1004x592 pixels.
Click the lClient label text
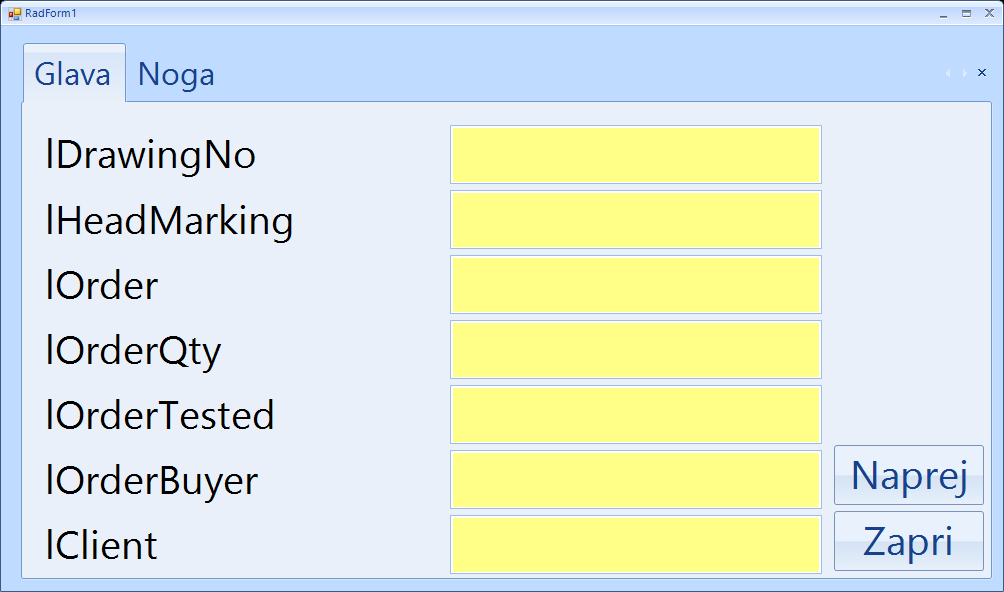pos(102,546)
